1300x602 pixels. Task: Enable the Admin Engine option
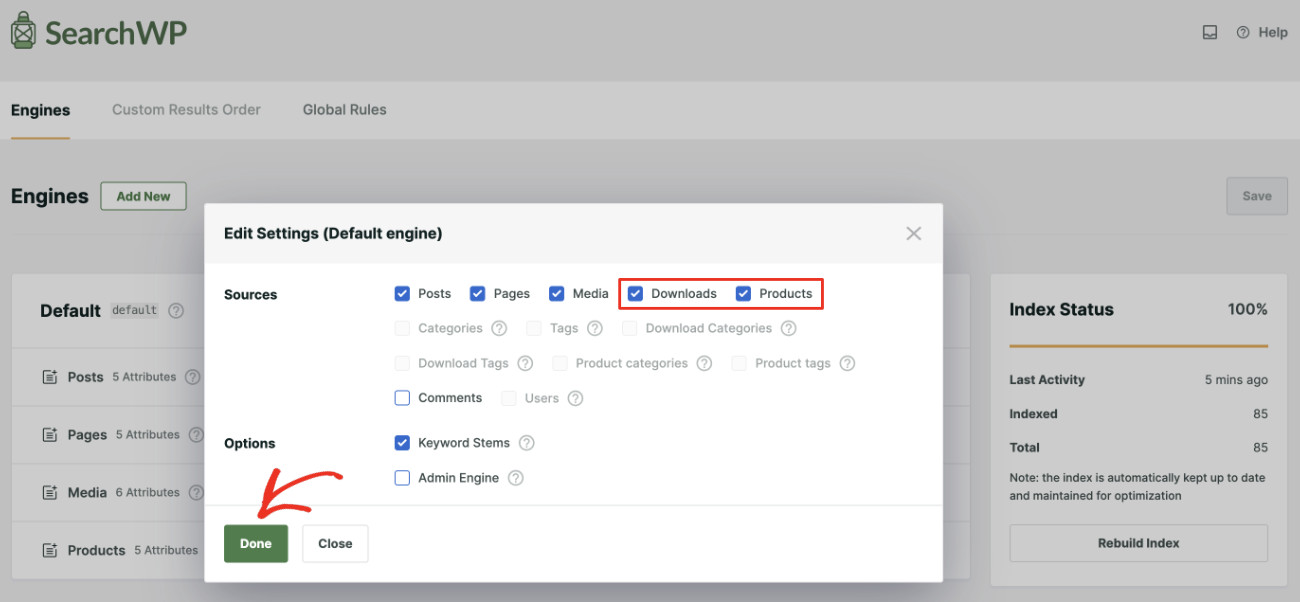402,477
